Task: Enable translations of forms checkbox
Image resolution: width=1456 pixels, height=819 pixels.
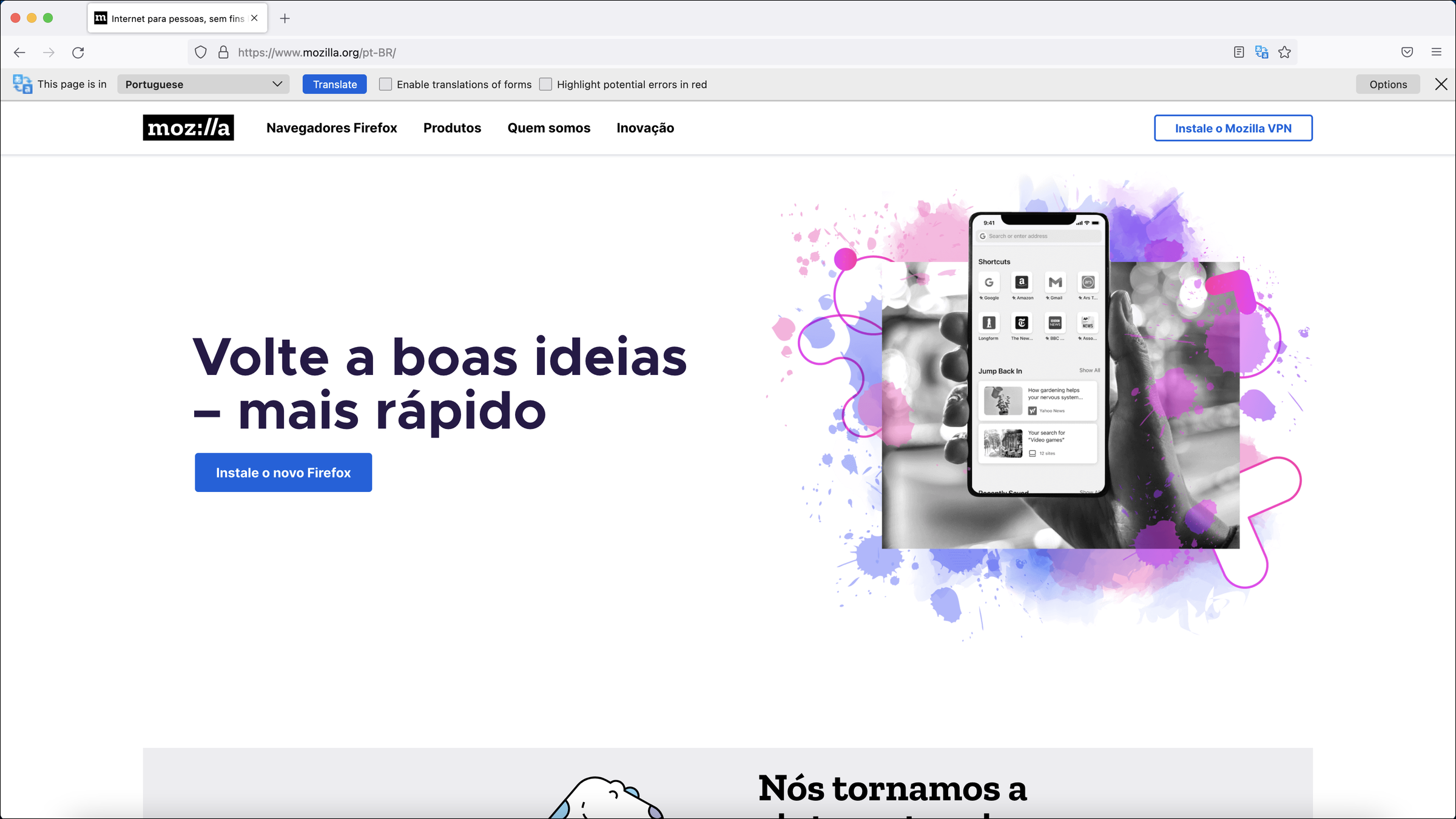Action: (385, 84)
